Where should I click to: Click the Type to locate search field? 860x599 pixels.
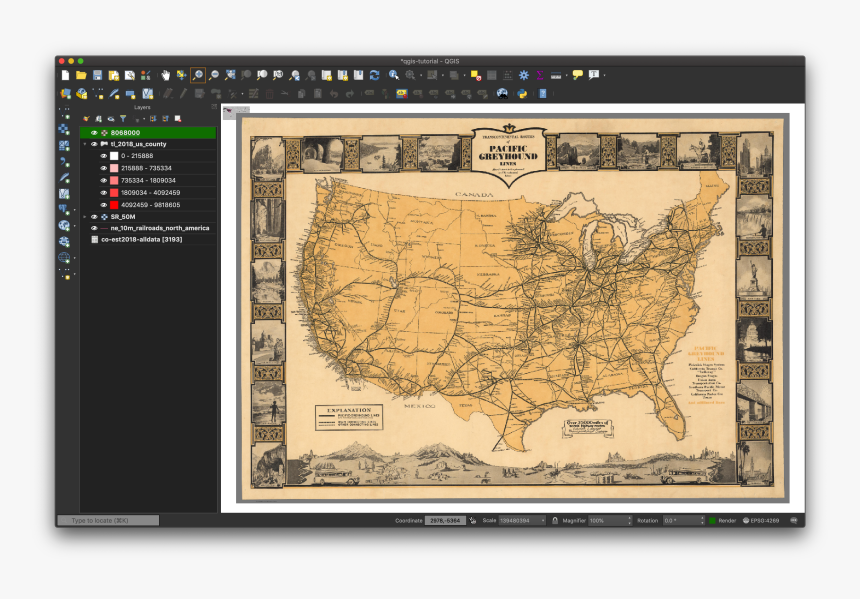coord(108,520)
